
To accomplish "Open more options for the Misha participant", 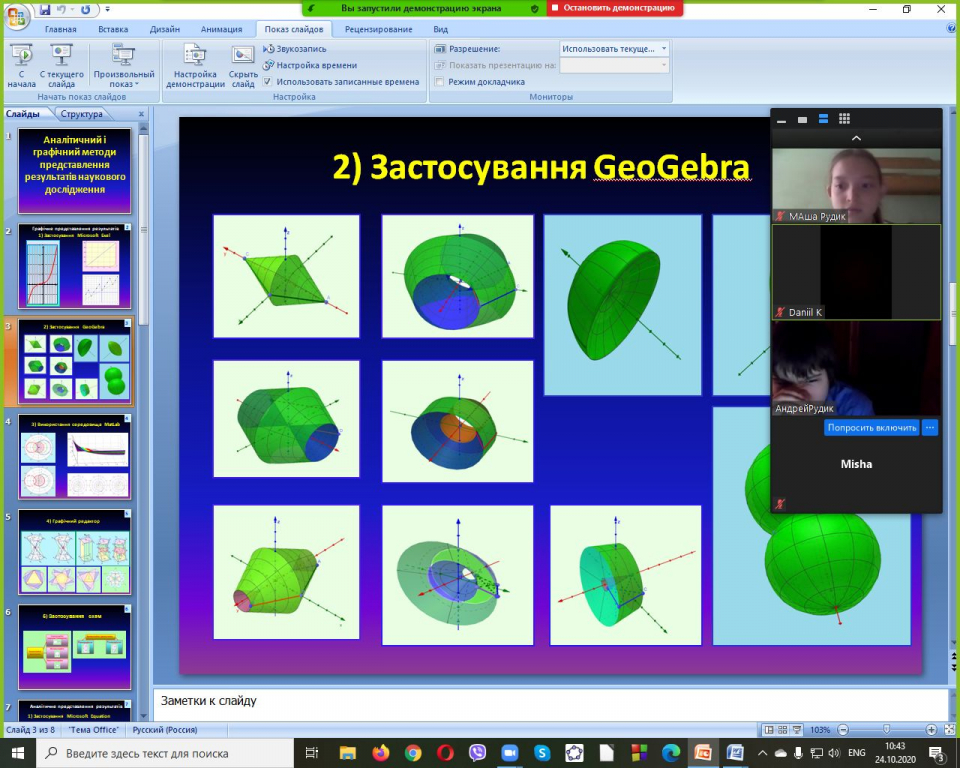I will (x=930, y=427).
